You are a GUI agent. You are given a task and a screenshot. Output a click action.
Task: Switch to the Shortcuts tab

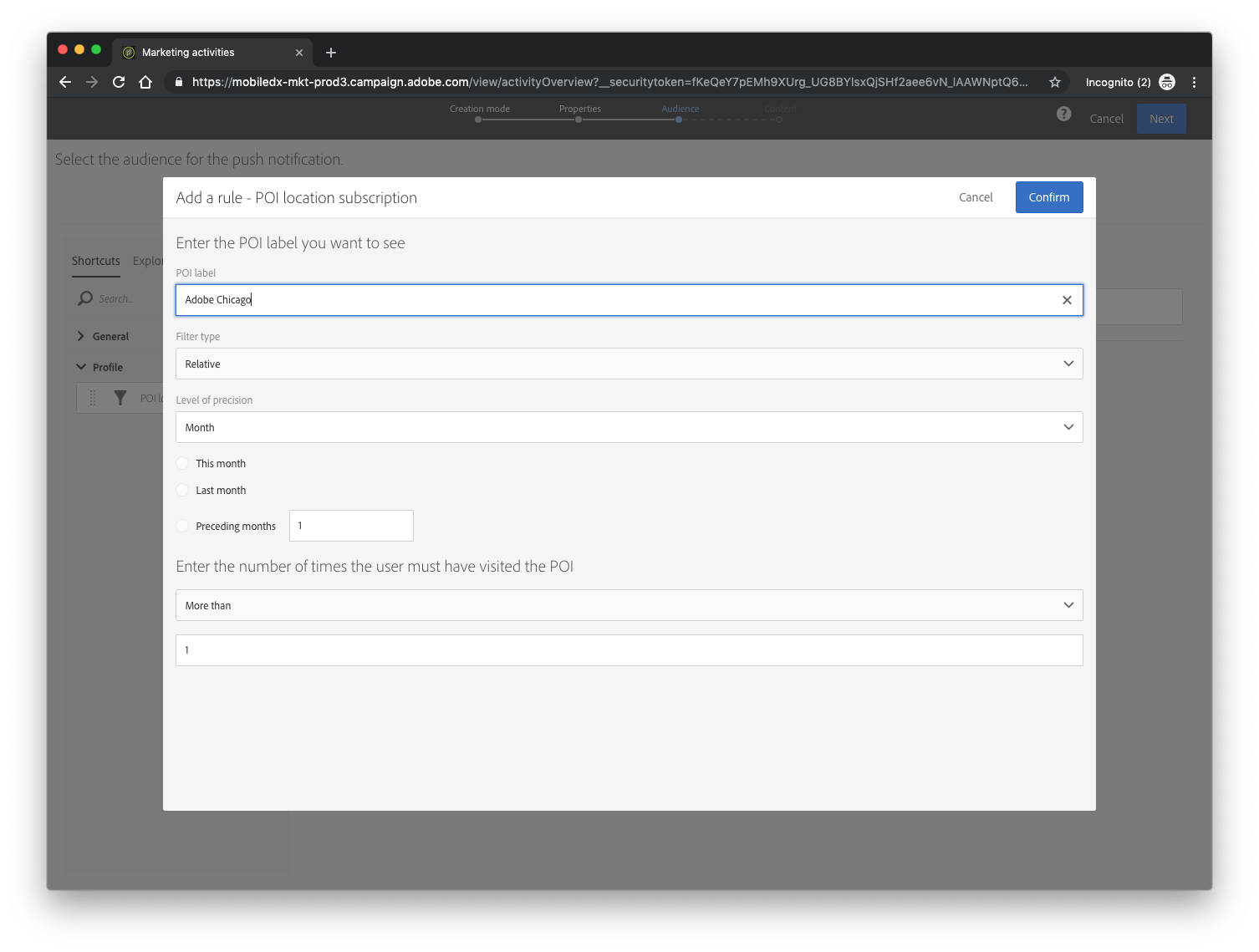tap(95, 261)
